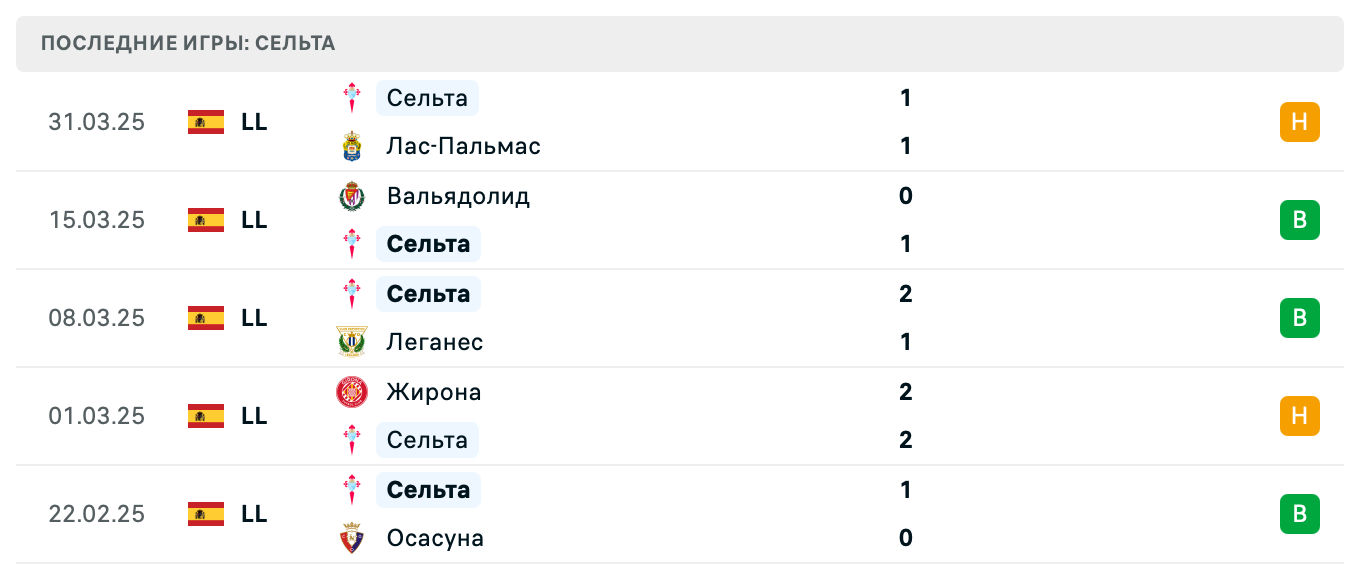This screenshot has width=1360, height=582.
Task: Click the green В result badge for Леганес win
Action: point(1299,318)
